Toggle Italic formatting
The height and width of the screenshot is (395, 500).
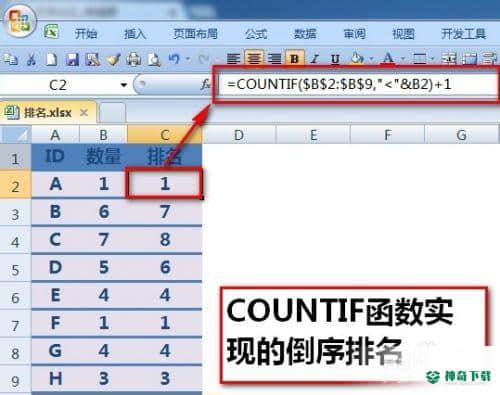tap(315, 59)
